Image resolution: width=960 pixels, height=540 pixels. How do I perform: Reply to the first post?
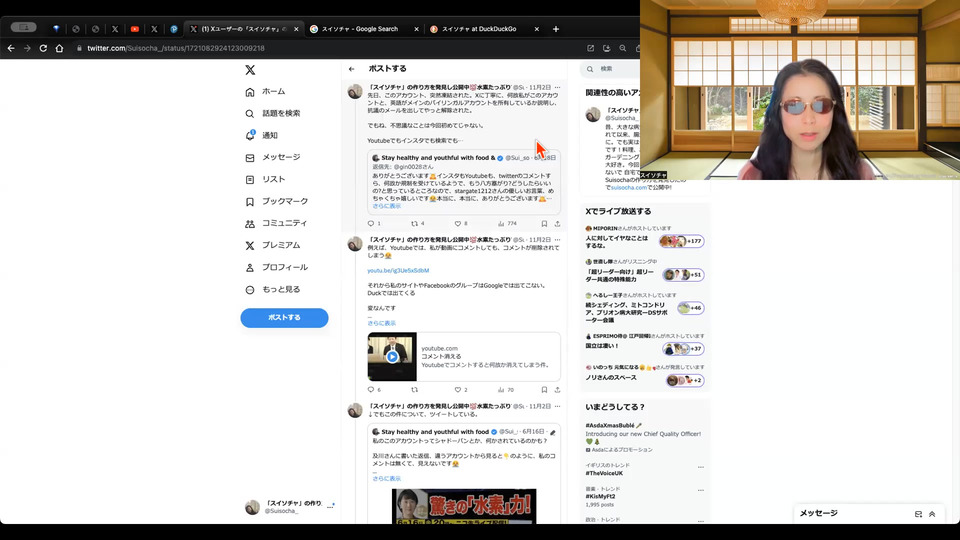click(x=371, y=223)
